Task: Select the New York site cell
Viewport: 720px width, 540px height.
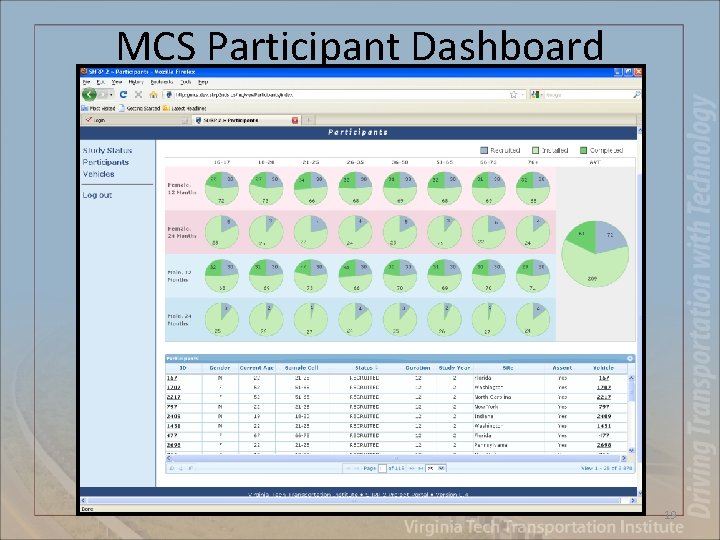Action: click(508, 407)
